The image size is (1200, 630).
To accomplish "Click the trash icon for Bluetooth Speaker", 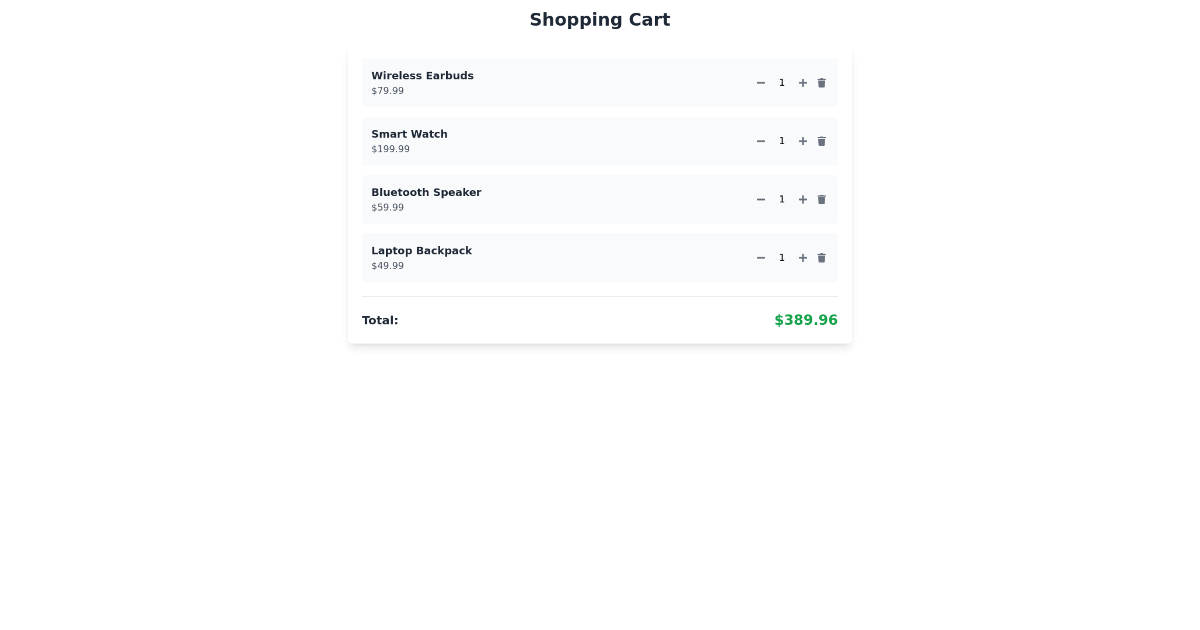I will [x=821, y=199].
